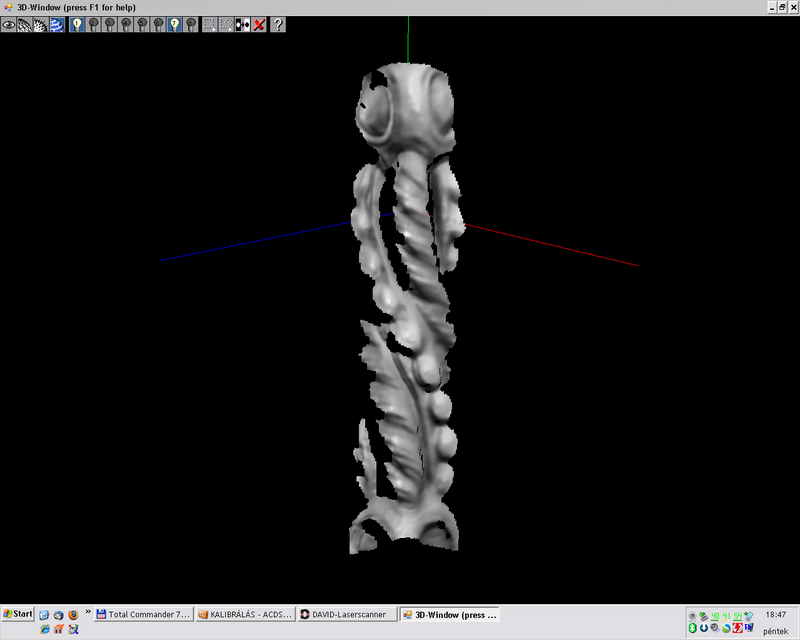Click the Bluetooth icon in system tray
This screenshot has width=800, height=640.
tap(692, 628)
